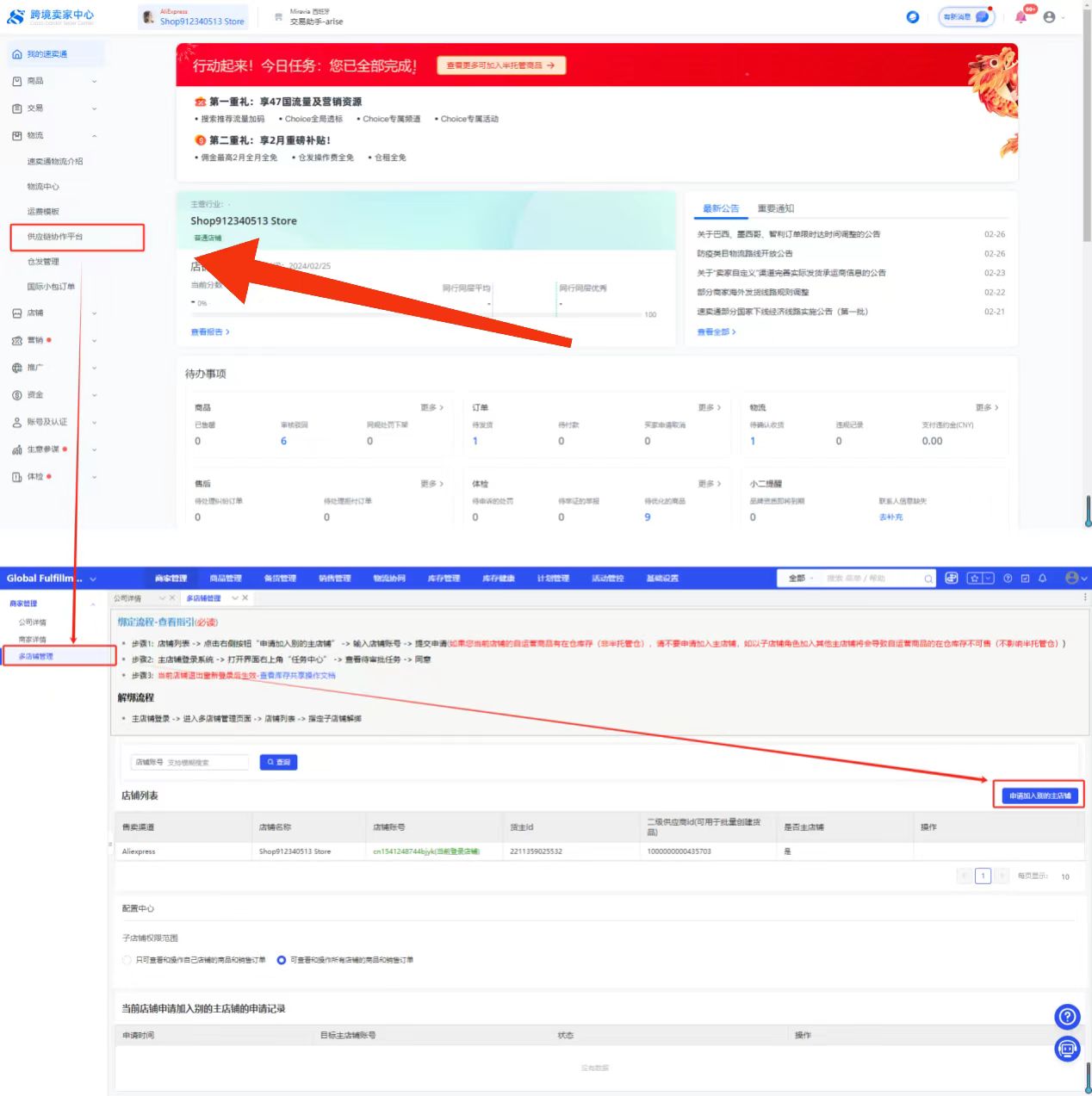The image size is (1092, 1096).
Task: Click the user avatar icon in seller center
Action: (x=1049, y=16)
